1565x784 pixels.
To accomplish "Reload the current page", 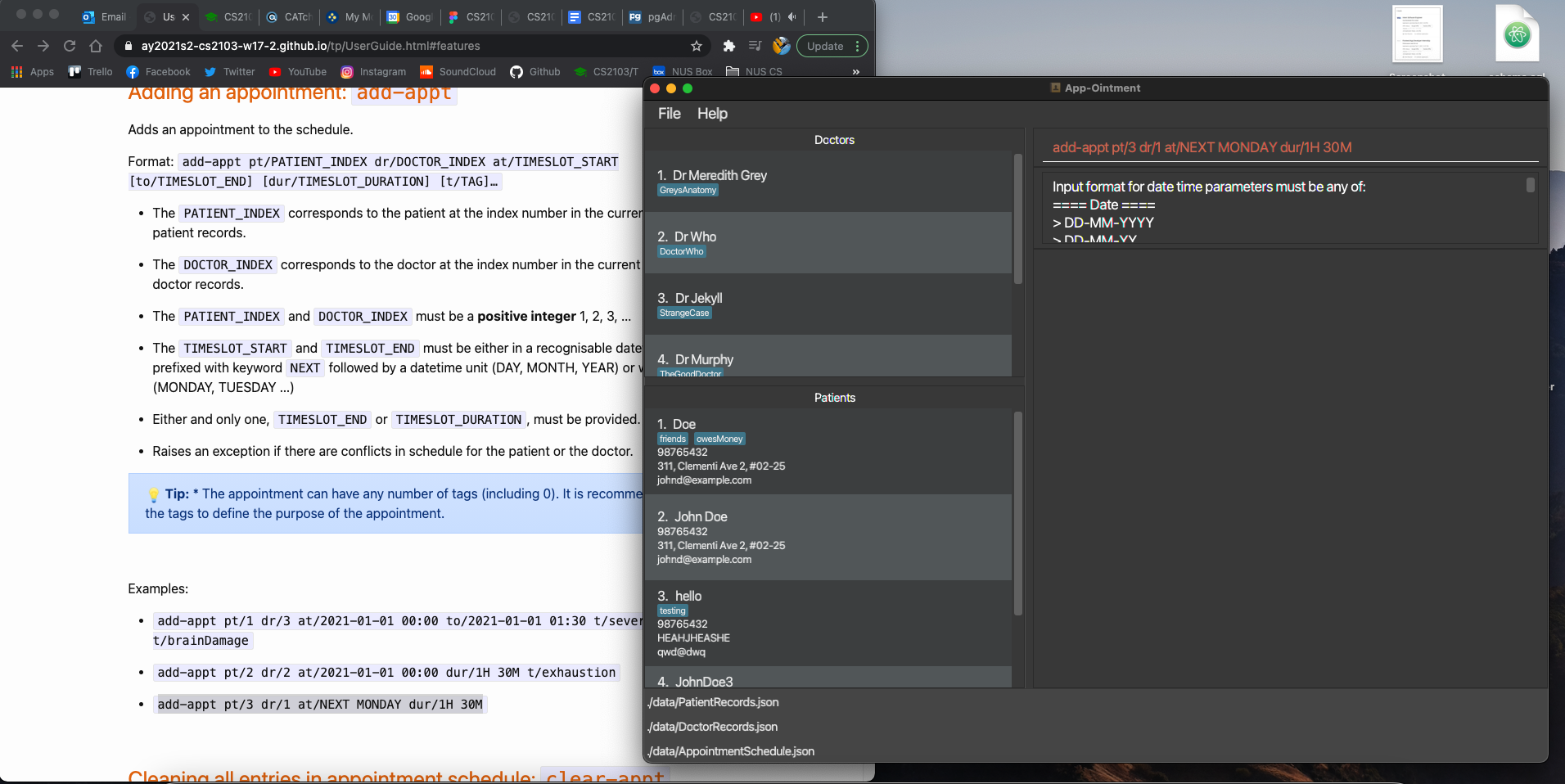I will [70, 46].
